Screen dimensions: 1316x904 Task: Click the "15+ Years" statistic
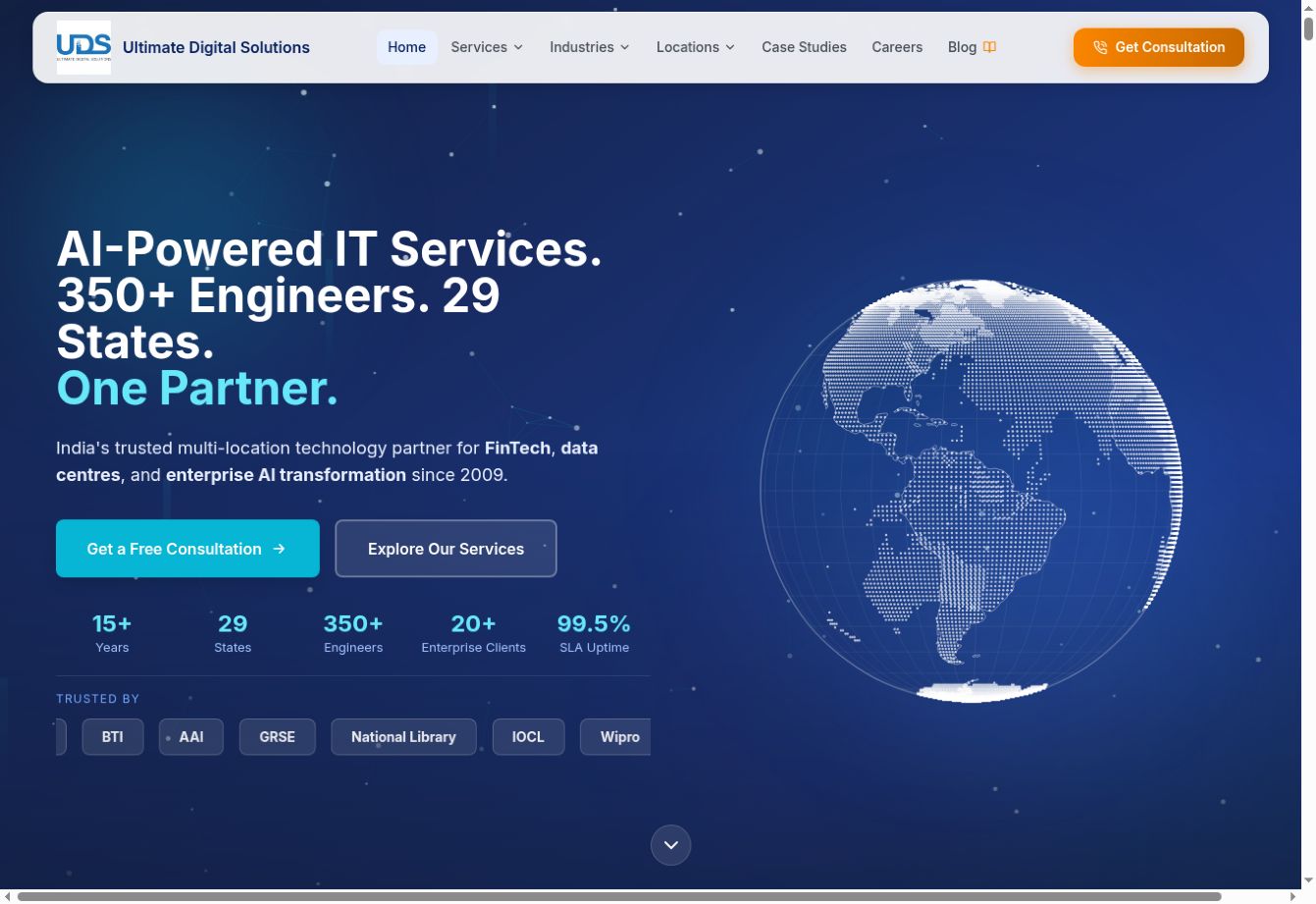click(x=112, y=633)
